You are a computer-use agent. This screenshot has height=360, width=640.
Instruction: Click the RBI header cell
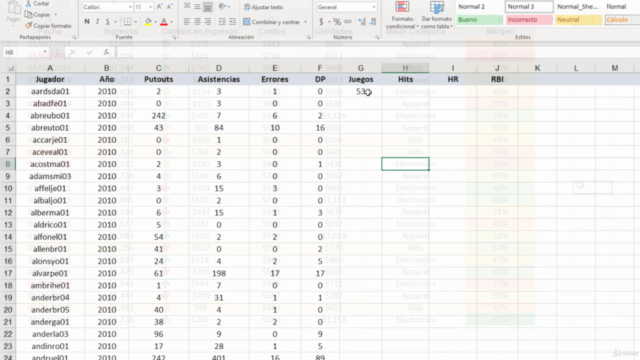pos(497,79)
